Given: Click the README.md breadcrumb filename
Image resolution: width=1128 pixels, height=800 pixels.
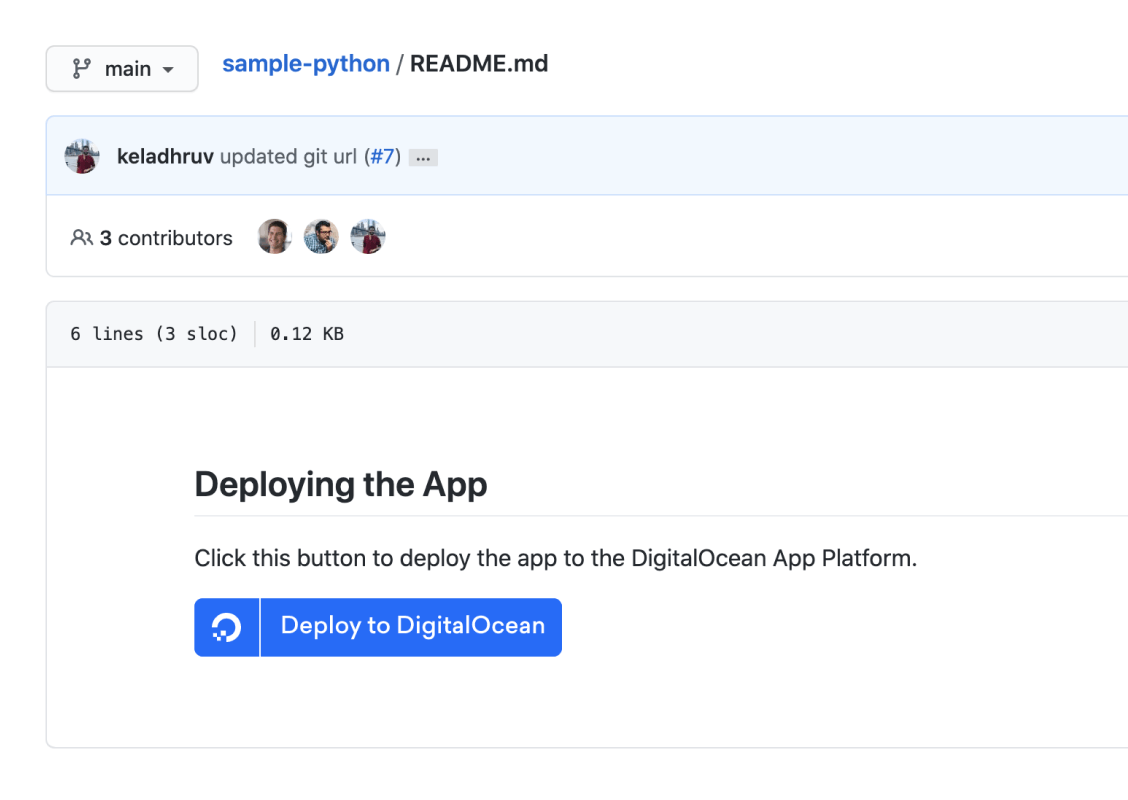Looking at the screenshot, I should point(478,64).
